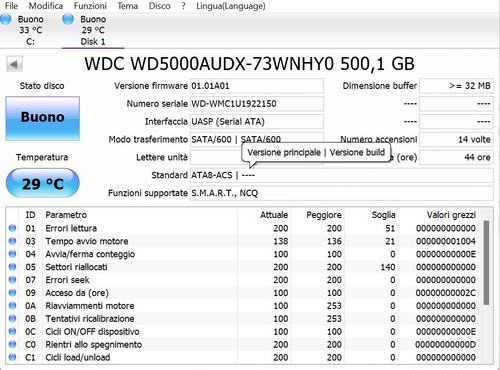500x370 pixels.
Task: Select the Disk 1 tab
Action: [93, 30]
